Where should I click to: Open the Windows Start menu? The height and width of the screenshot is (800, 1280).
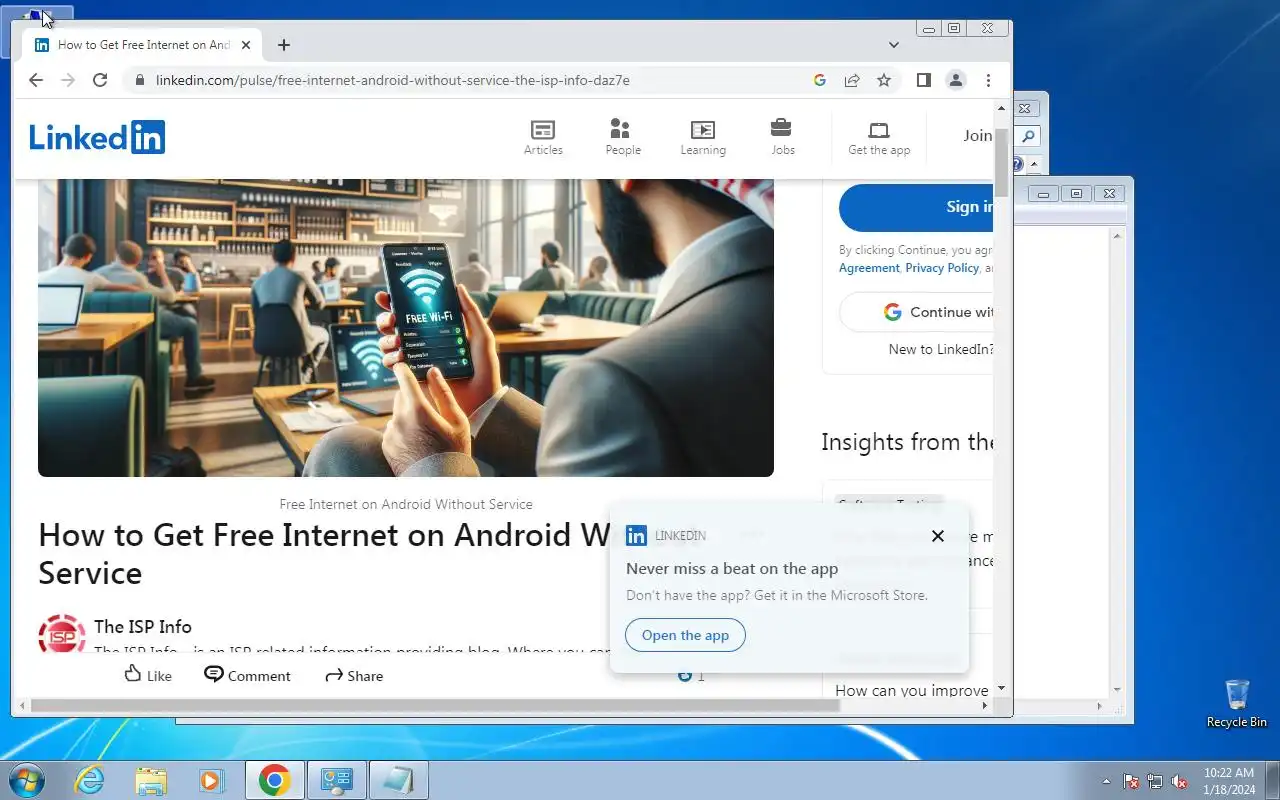pos(27,780)
